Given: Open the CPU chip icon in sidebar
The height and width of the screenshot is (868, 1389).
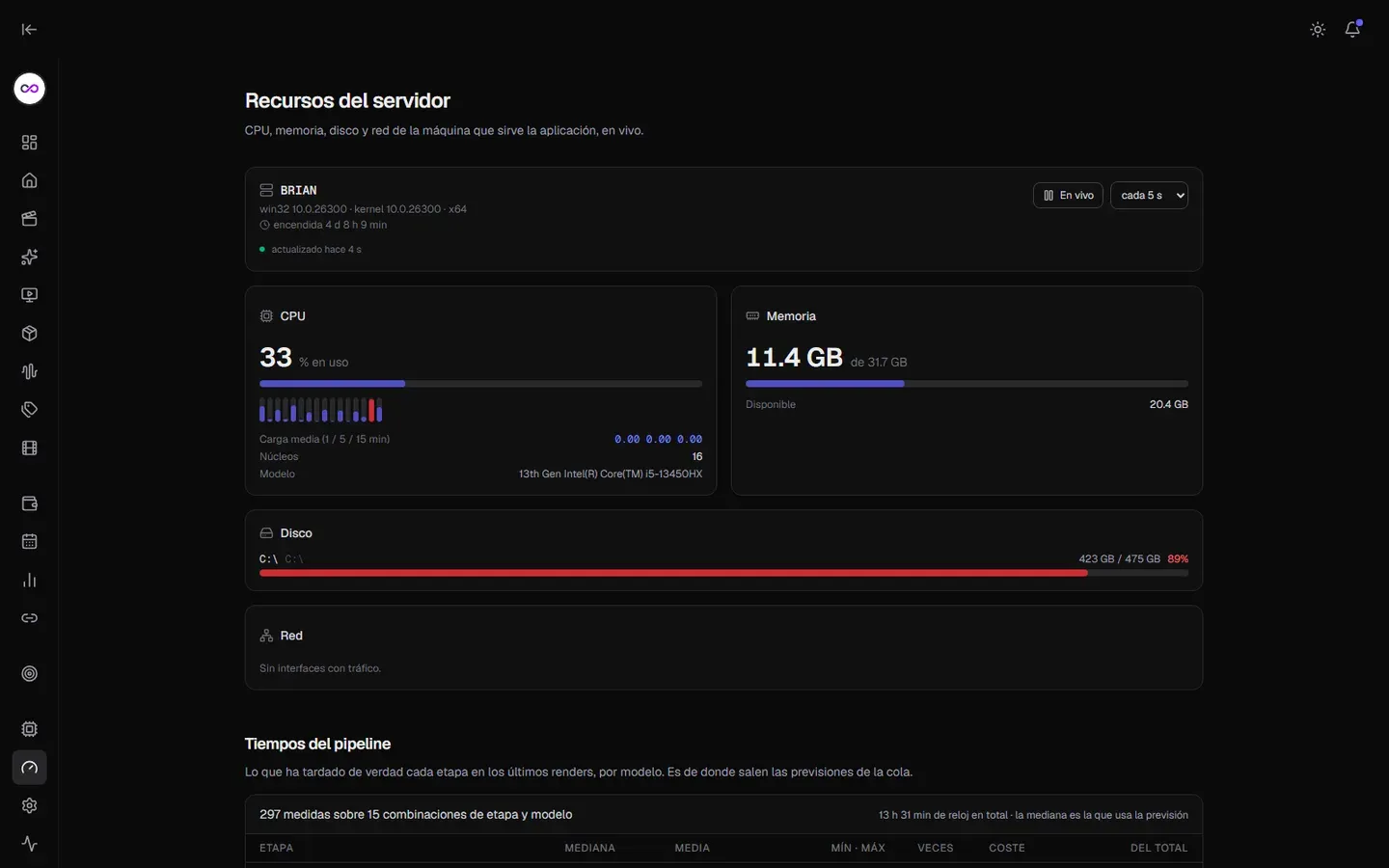Looking at the screenshot, I should (x=30, y=730).
